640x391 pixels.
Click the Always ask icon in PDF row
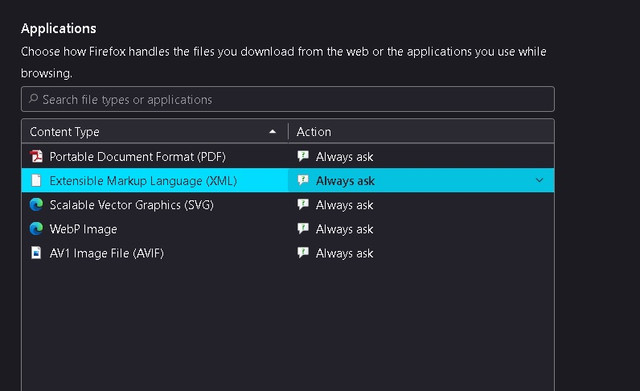[303, 156]
